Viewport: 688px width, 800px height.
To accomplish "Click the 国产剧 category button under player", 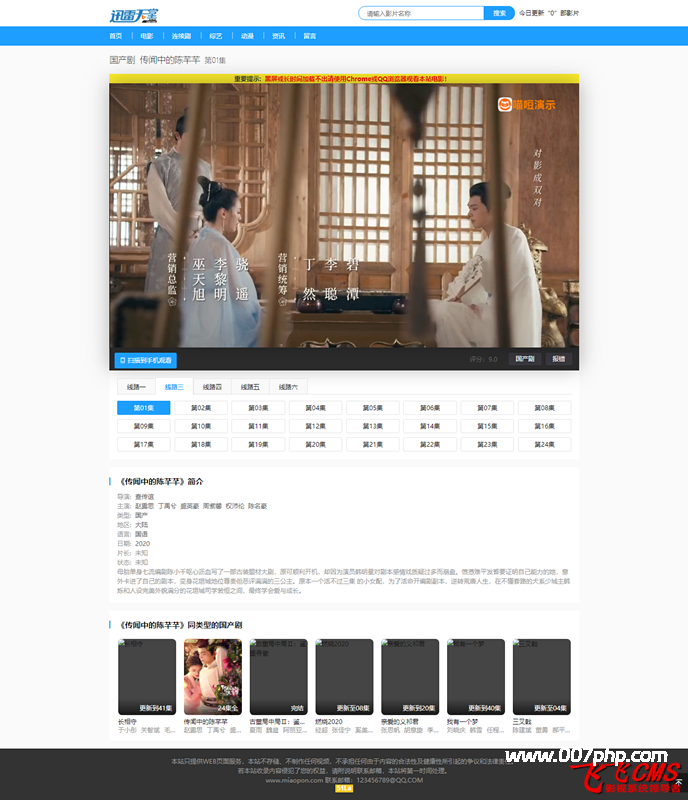I will point(524,359).
